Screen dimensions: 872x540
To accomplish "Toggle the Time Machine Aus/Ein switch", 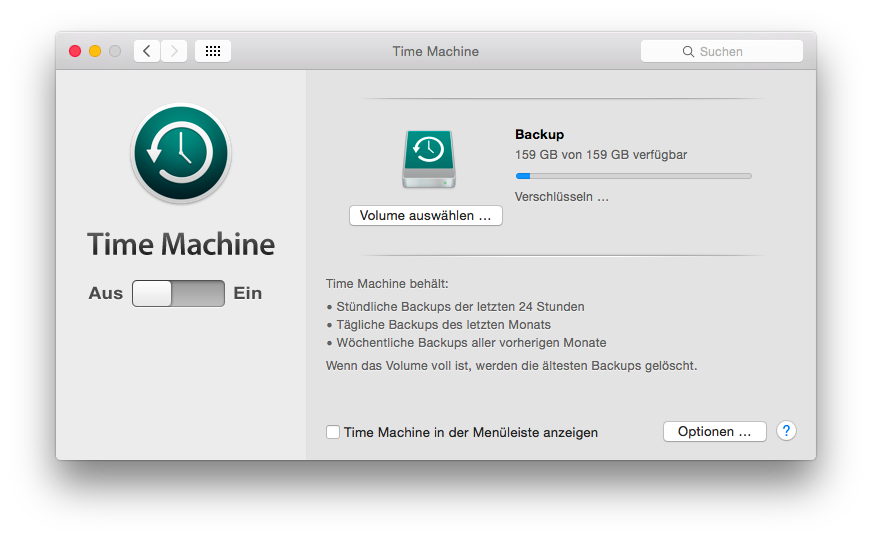I will 179,293.
